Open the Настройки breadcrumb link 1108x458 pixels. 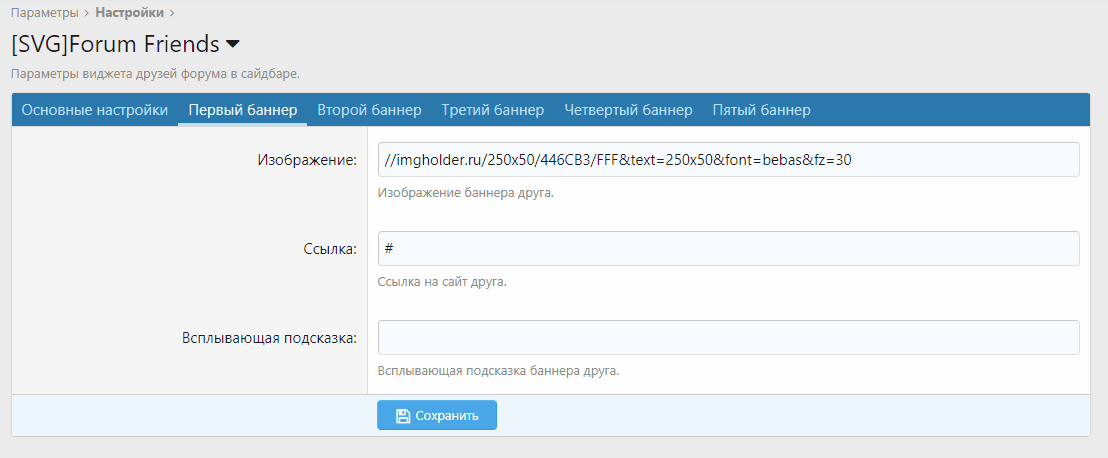(x=130, y=13)
